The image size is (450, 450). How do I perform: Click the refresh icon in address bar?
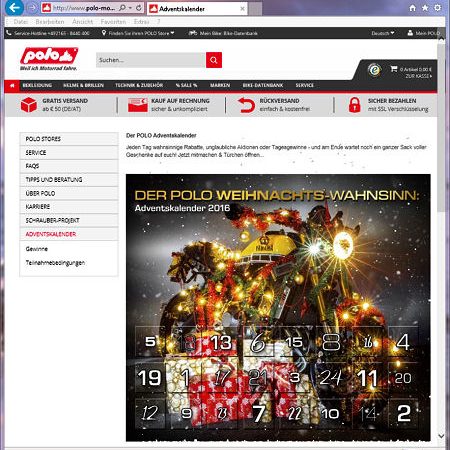pos(139,8)
